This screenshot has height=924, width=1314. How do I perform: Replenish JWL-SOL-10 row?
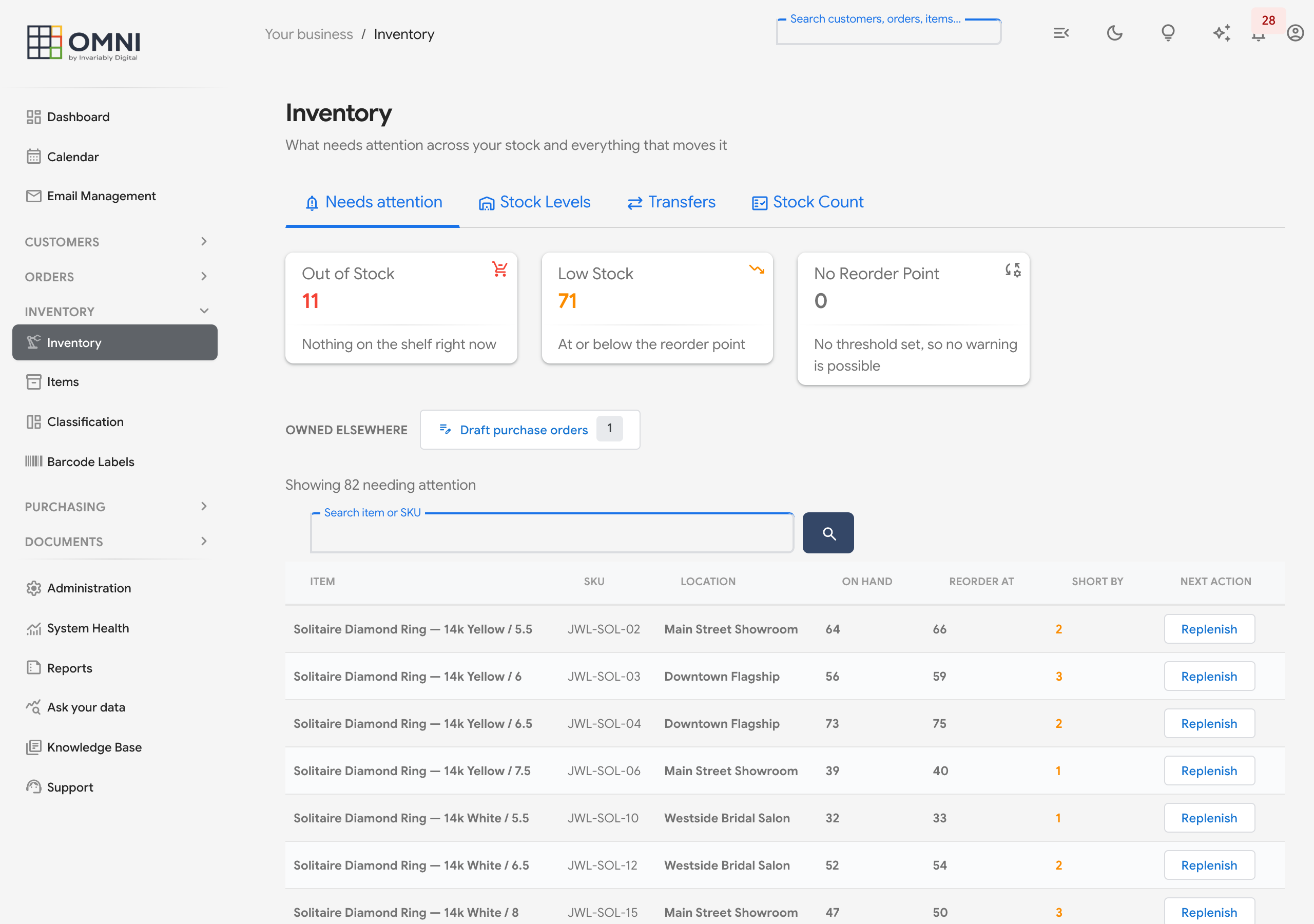(x=1209, y=818)
